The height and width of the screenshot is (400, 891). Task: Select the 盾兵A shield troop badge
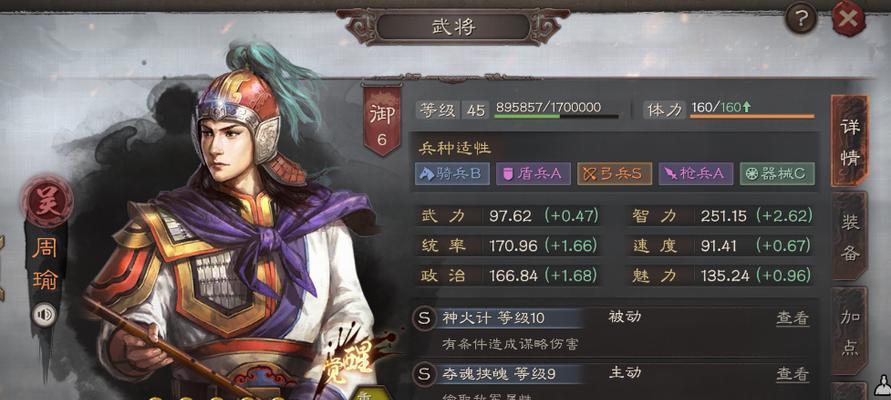tap(533, 174)
